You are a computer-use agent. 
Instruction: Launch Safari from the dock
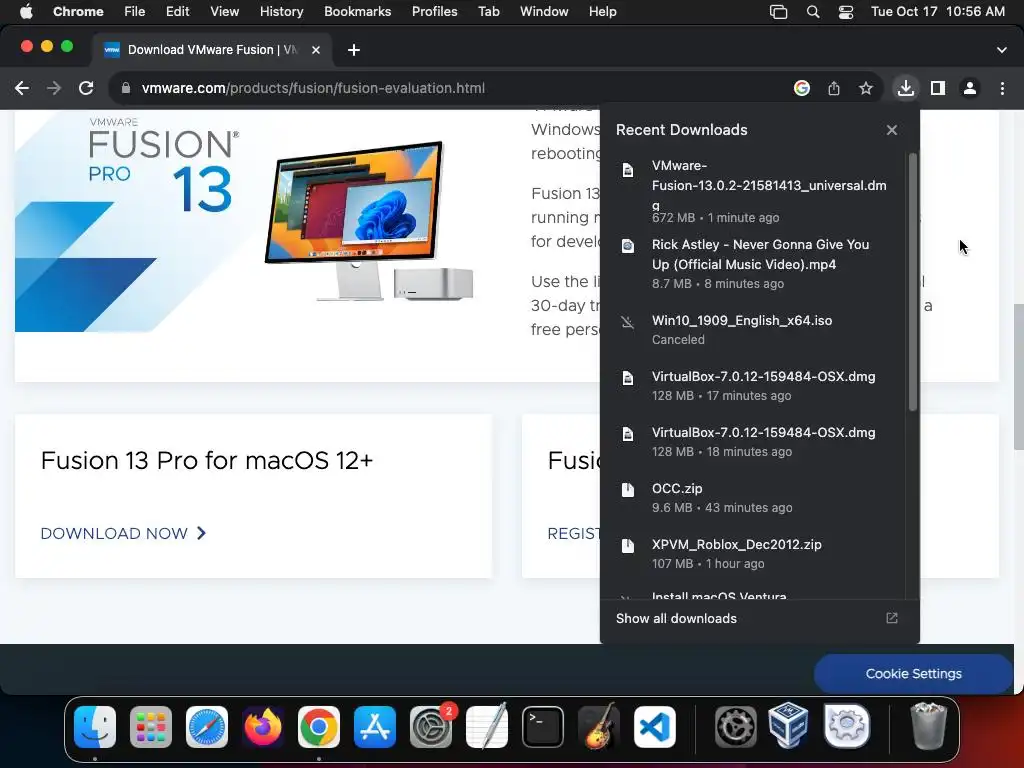tap(207, 726)
